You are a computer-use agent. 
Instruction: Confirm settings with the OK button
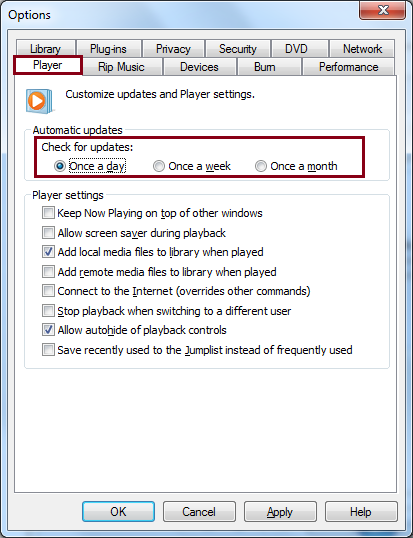pyautogui.click(x=118, y=512)
